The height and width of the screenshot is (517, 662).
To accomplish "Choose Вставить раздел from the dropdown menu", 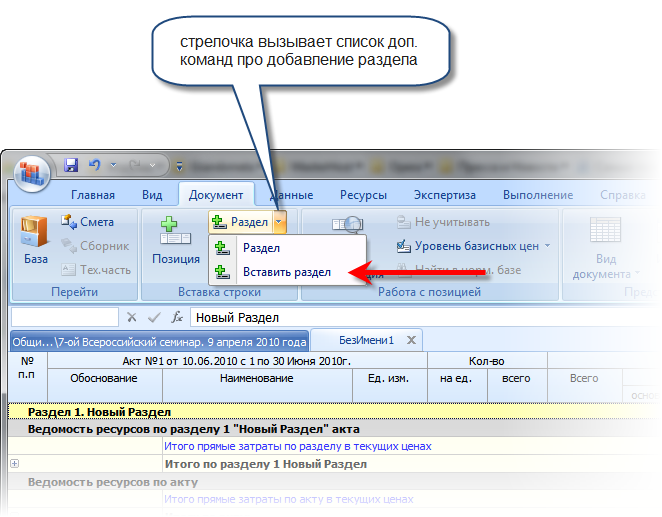I will coord(286,271).
